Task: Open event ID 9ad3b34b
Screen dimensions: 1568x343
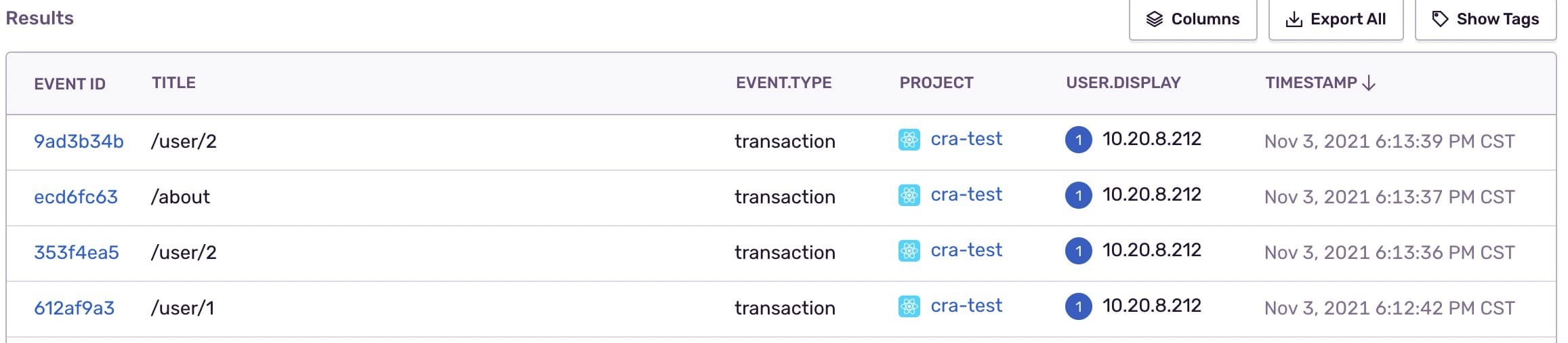Action: pyautogui.click(x=79, y=141)
